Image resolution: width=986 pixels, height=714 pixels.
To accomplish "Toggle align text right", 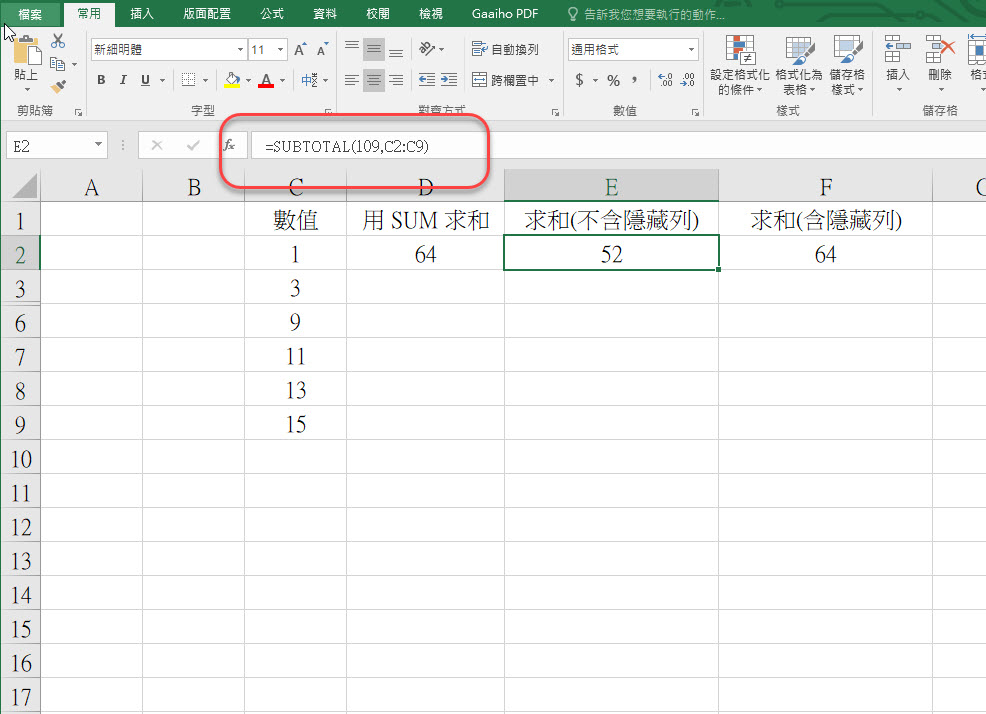I will coord(396,80).
